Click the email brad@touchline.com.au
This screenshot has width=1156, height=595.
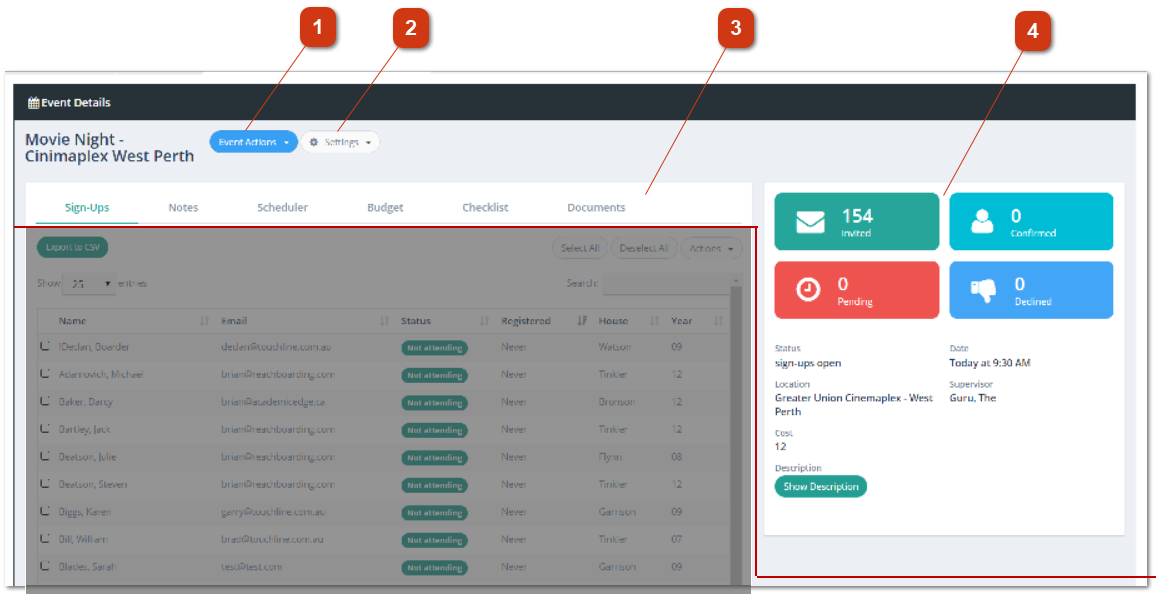click(x=272, y=539)
